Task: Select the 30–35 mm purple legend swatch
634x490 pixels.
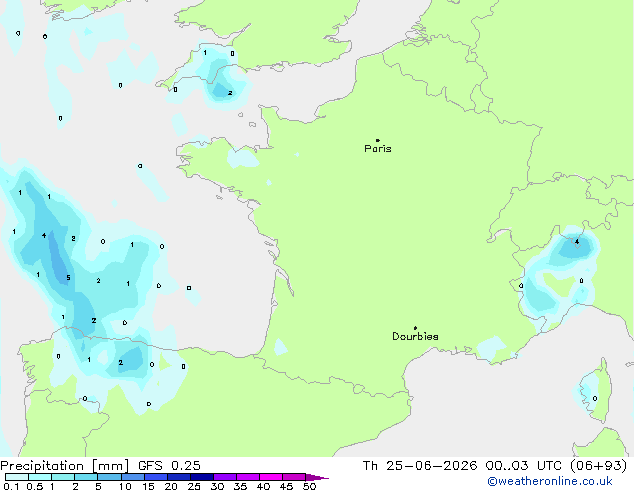Action: click(224, 477)
